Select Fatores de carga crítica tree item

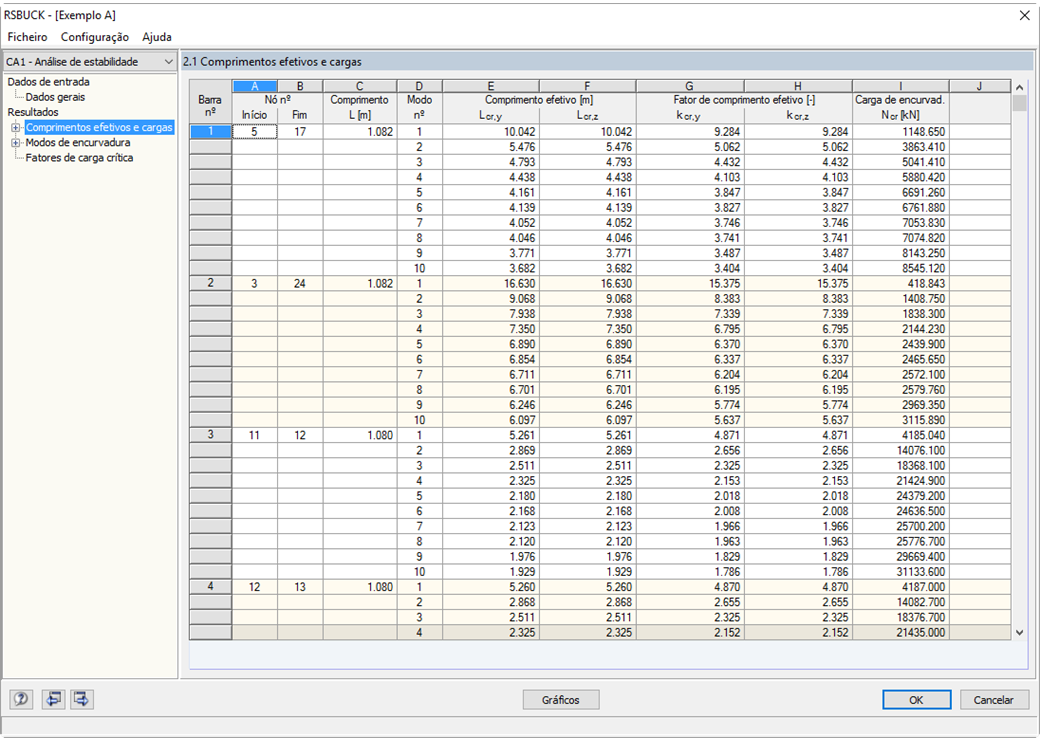tap(79, 158)
